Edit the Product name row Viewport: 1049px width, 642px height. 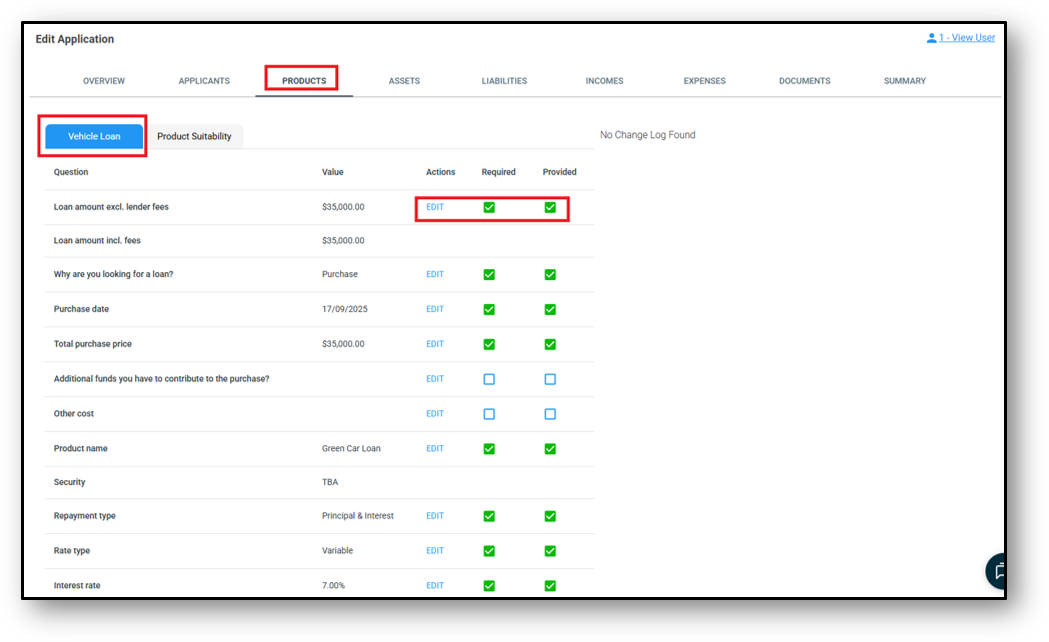(x=435, y=448)
